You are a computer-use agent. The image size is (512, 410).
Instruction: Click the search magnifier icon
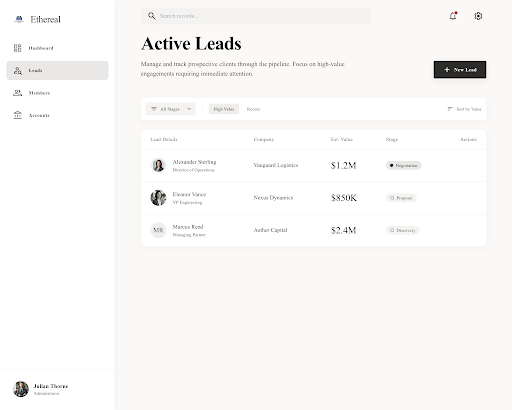point(152,16)
